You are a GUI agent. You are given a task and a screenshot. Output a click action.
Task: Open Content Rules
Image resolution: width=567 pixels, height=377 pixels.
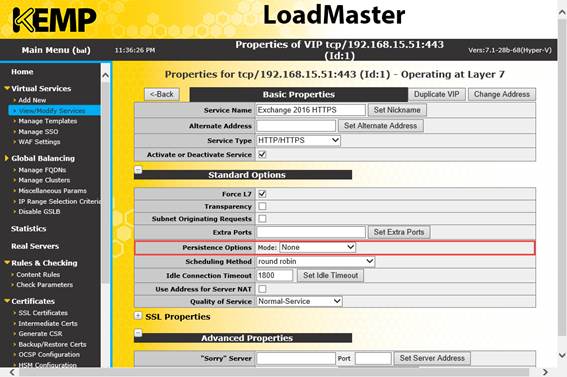(38, 274)
